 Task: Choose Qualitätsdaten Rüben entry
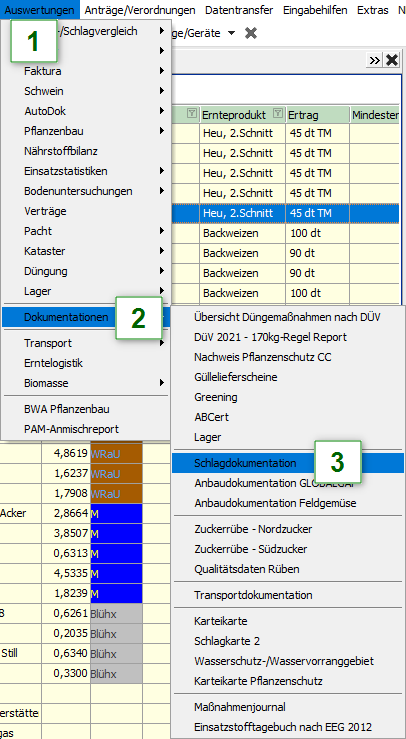point(288,569)
